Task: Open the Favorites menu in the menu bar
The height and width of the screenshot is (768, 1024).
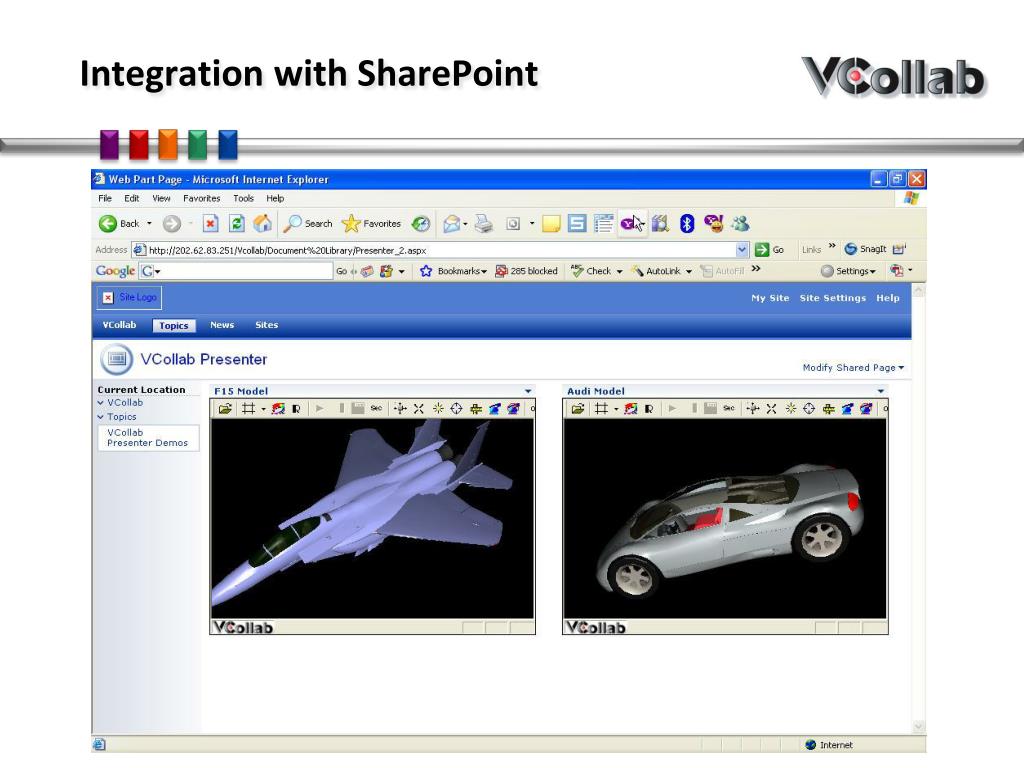Action: pos(202,199)
